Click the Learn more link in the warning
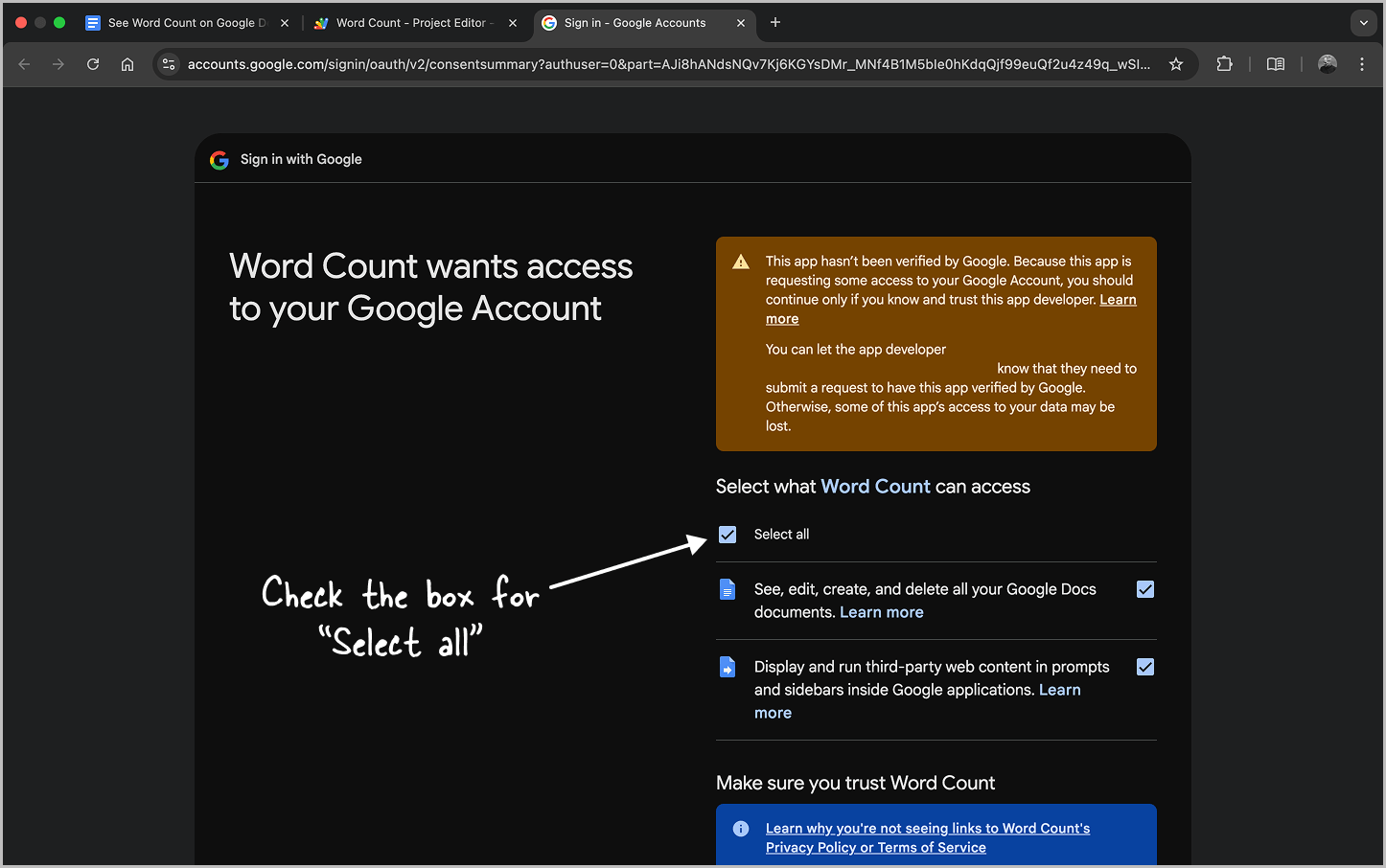The image size is (1386, 868). click(1118, 299)
